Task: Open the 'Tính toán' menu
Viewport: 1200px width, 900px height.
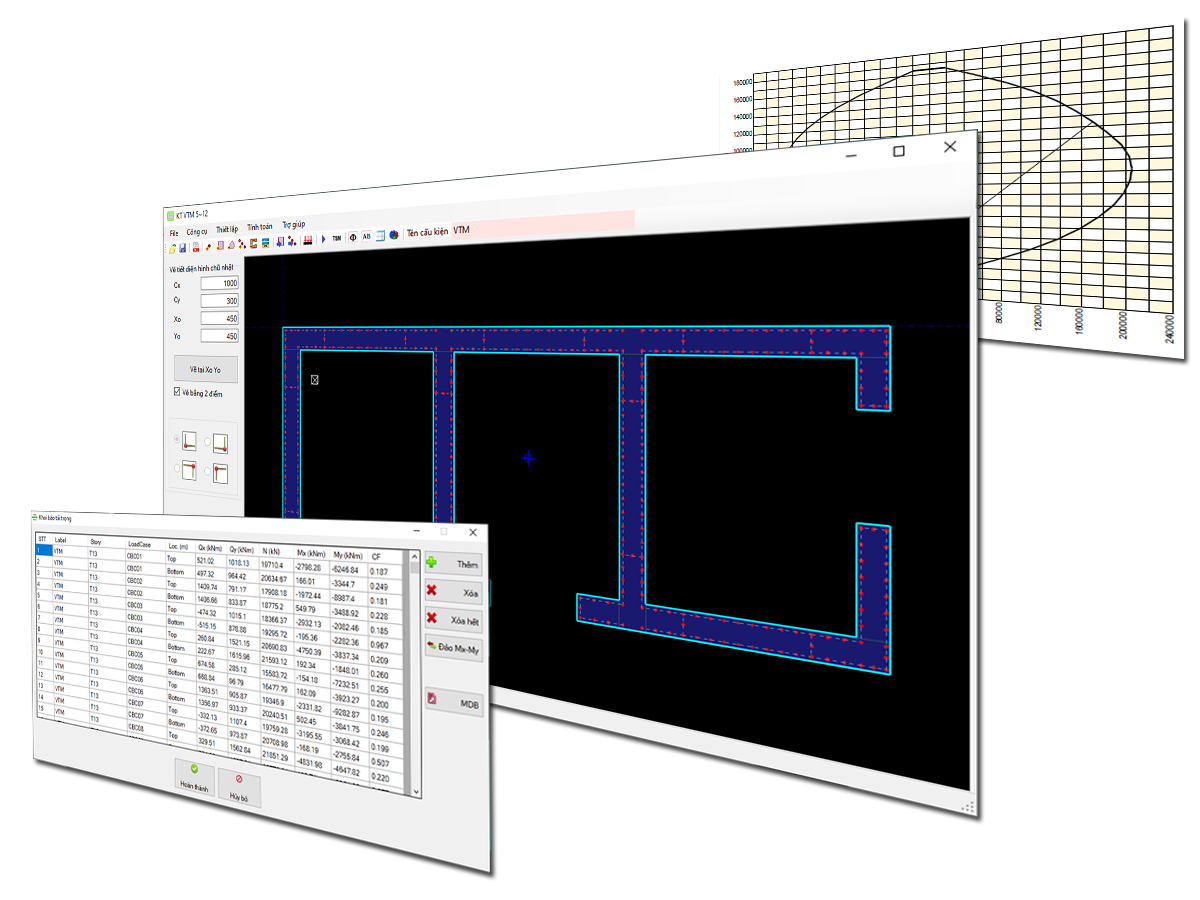Action: pyautogui.click(x=259, y=227)
